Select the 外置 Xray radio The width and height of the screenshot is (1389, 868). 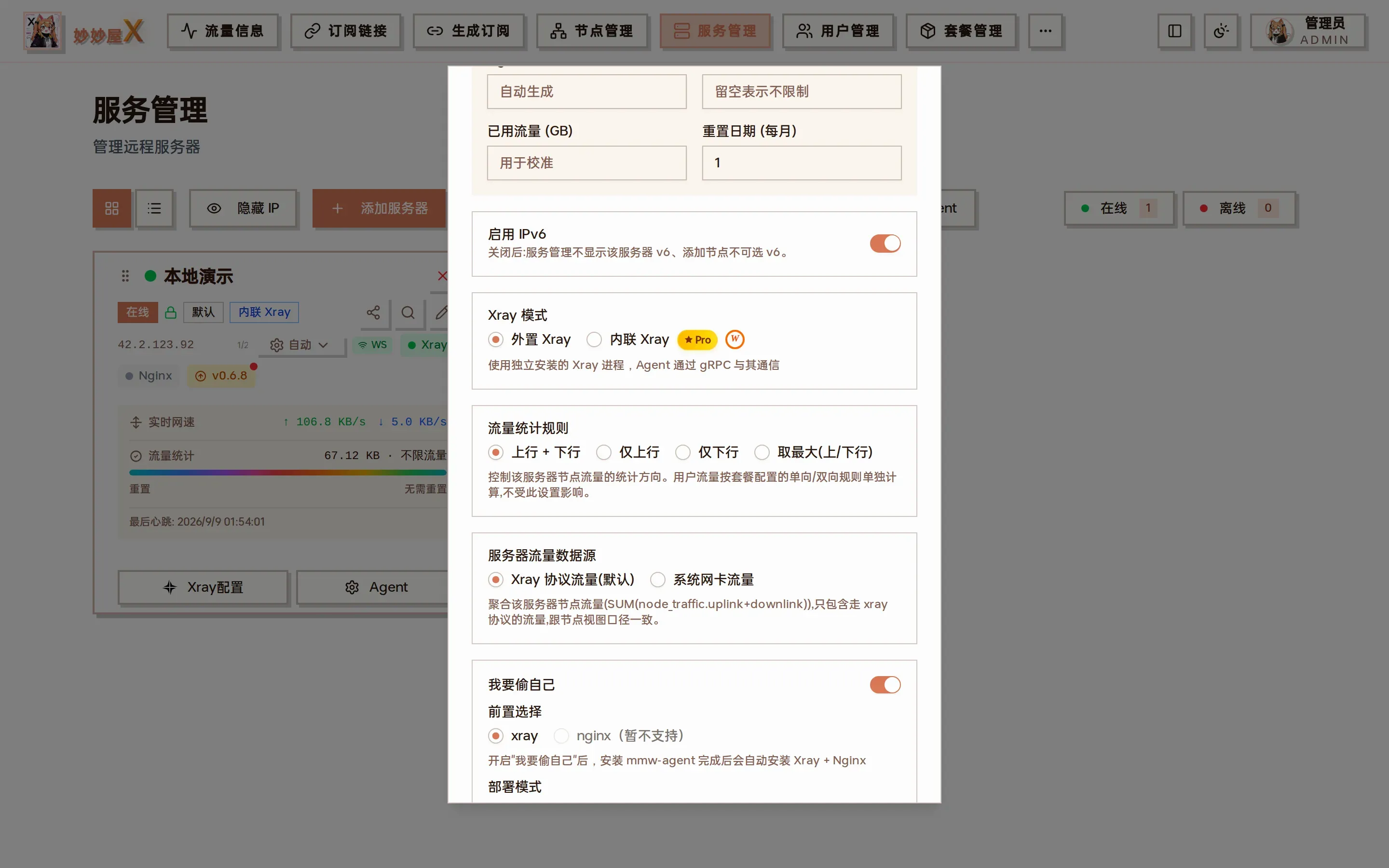[x=496, y=340]
